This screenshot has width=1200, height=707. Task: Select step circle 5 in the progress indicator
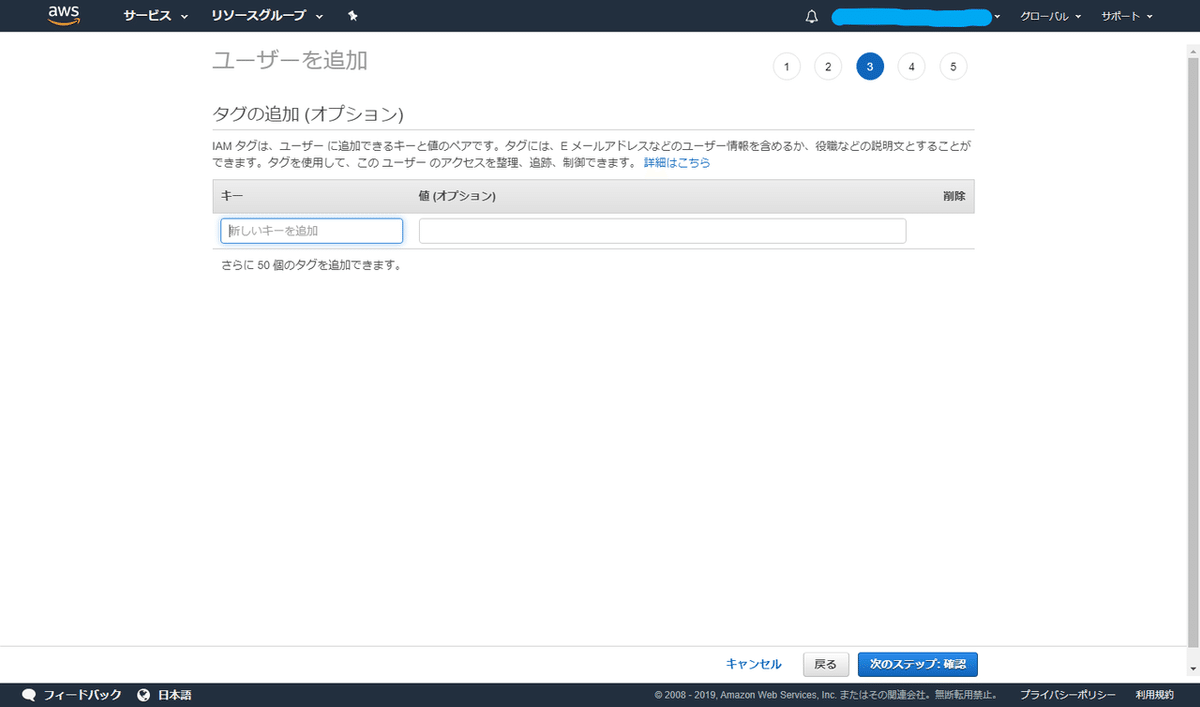point(953,66)
